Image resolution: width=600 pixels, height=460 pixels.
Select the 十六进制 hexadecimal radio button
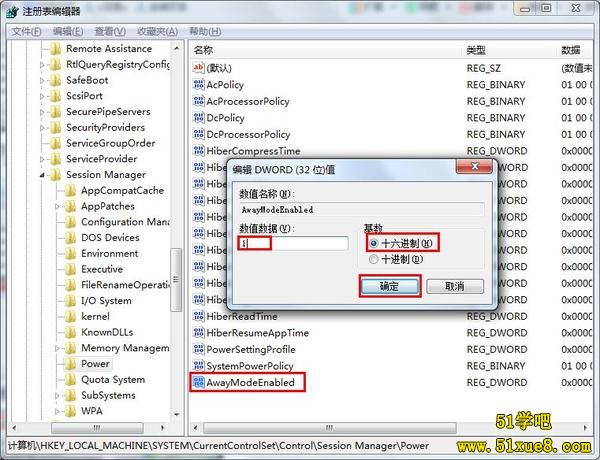click(x=374, y=243)
